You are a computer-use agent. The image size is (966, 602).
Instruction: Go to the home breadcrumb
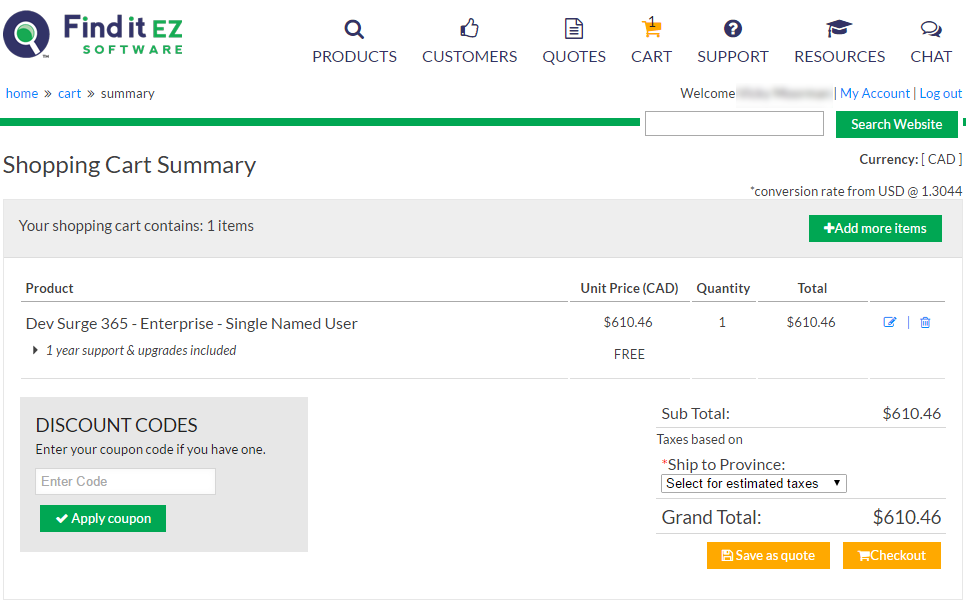[22, 93]
